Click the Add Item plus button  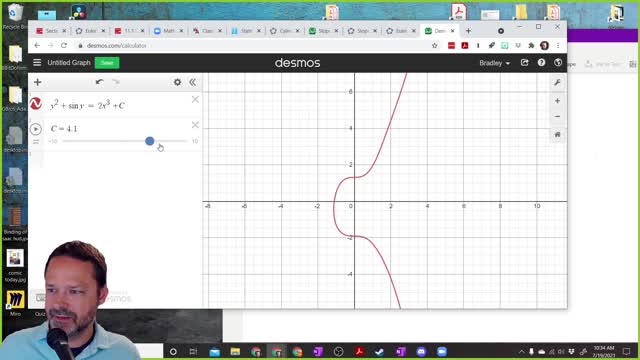tap(38, 82)
